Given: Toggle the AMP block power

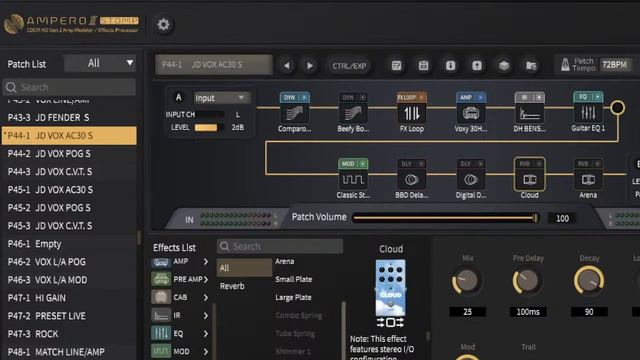Looking at the screenshot, I should click(480, 98).
